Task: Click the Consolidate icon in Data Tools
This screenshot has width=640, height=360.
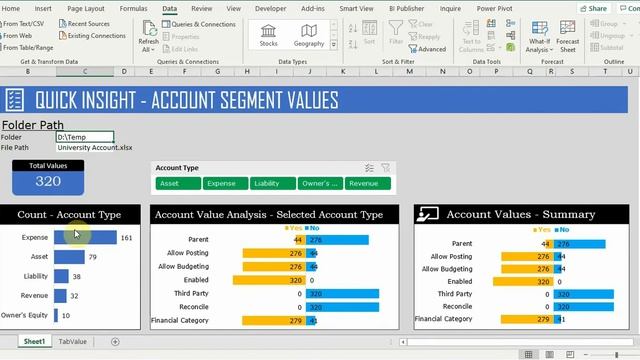Action: click(510, 23)
